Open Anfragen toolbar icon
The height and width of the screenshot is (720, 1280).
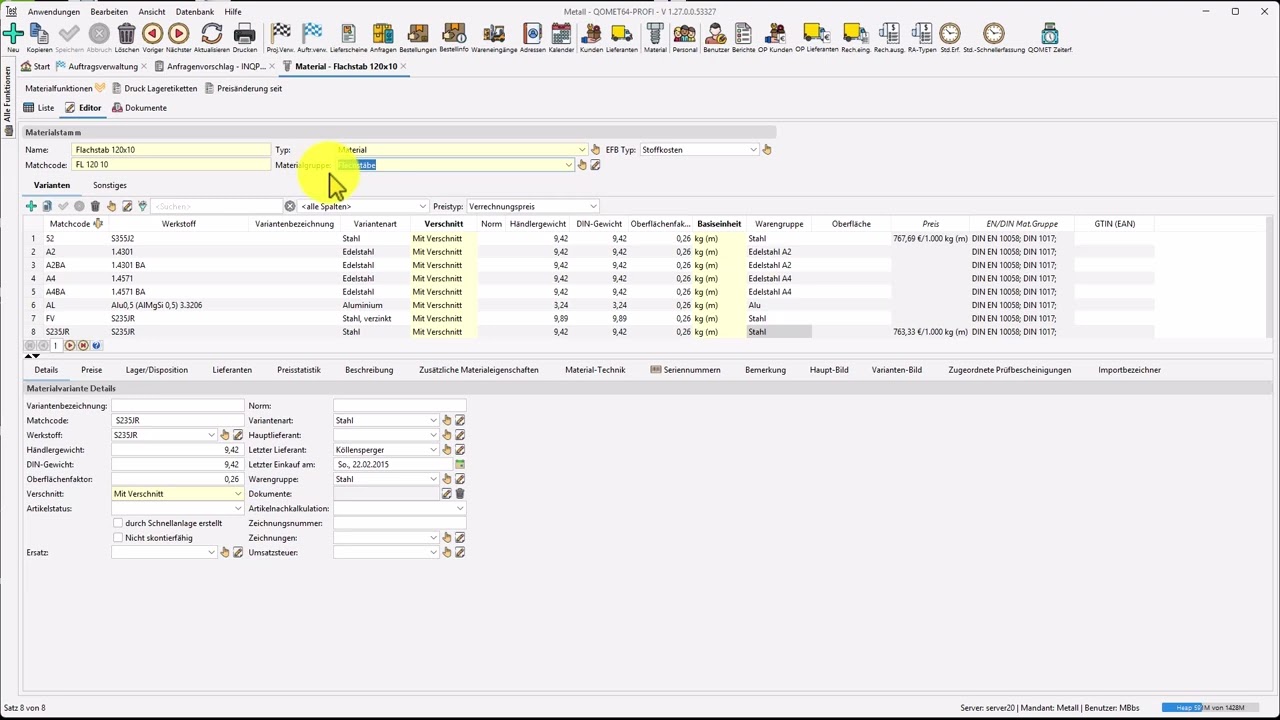tap(382, 34)
